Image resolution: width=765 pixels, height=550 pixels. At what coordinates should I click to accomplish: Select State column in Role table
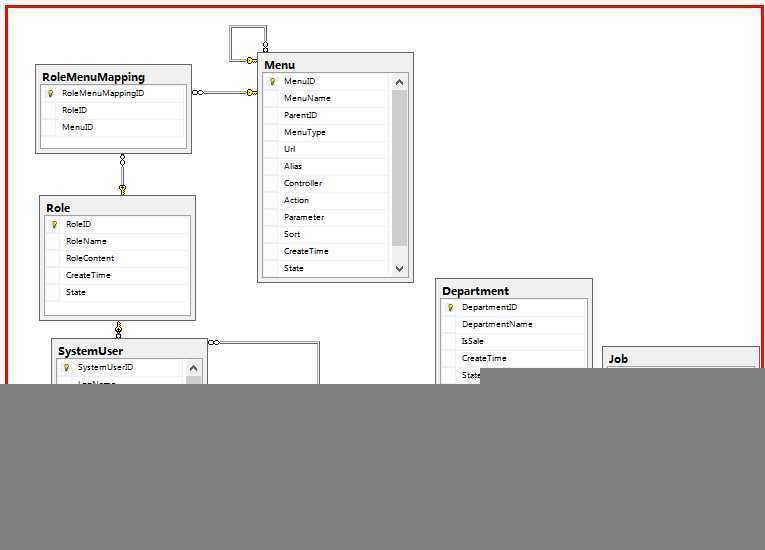pos(117,293)
